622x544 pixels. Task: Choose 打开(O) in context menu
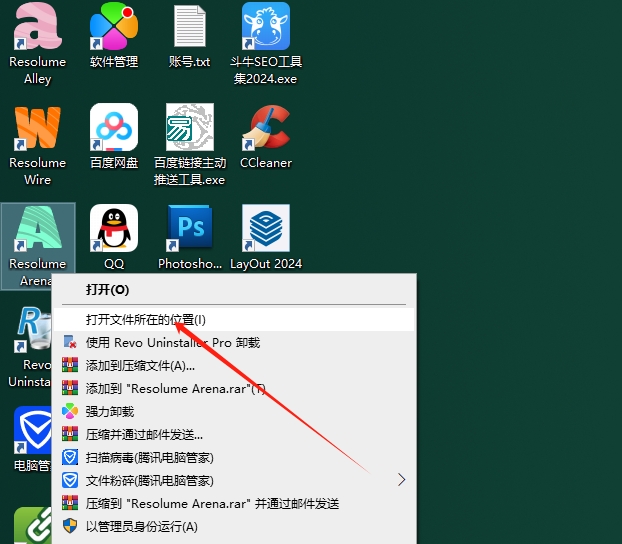234,290
